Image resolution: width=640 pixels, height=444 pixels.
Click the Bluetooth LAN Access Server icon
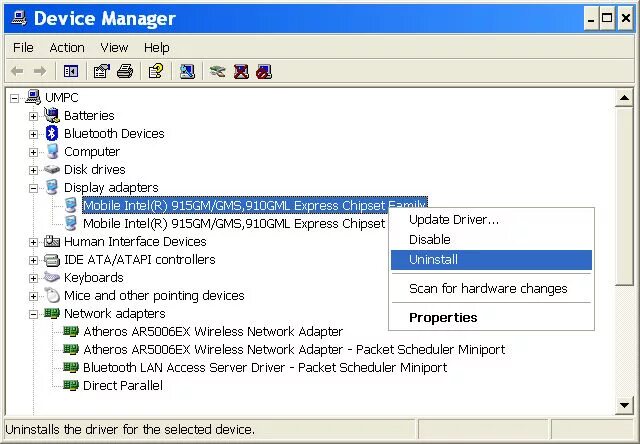71,367
